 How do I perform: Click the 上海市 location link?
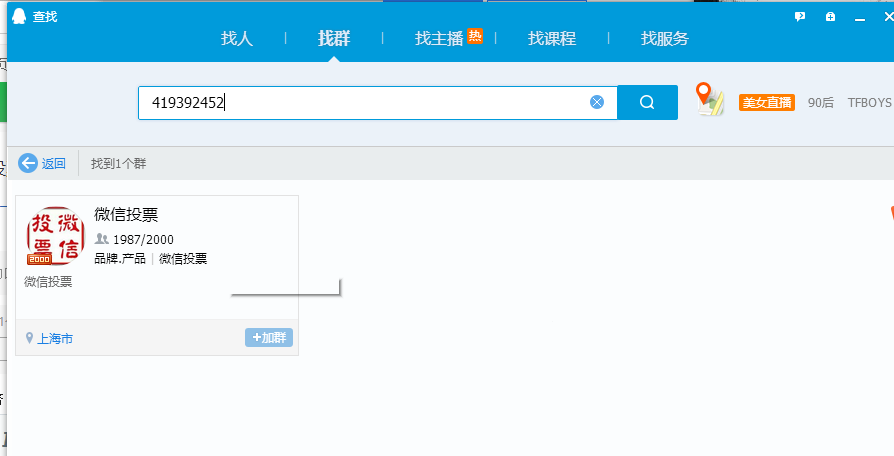point(55,338)
